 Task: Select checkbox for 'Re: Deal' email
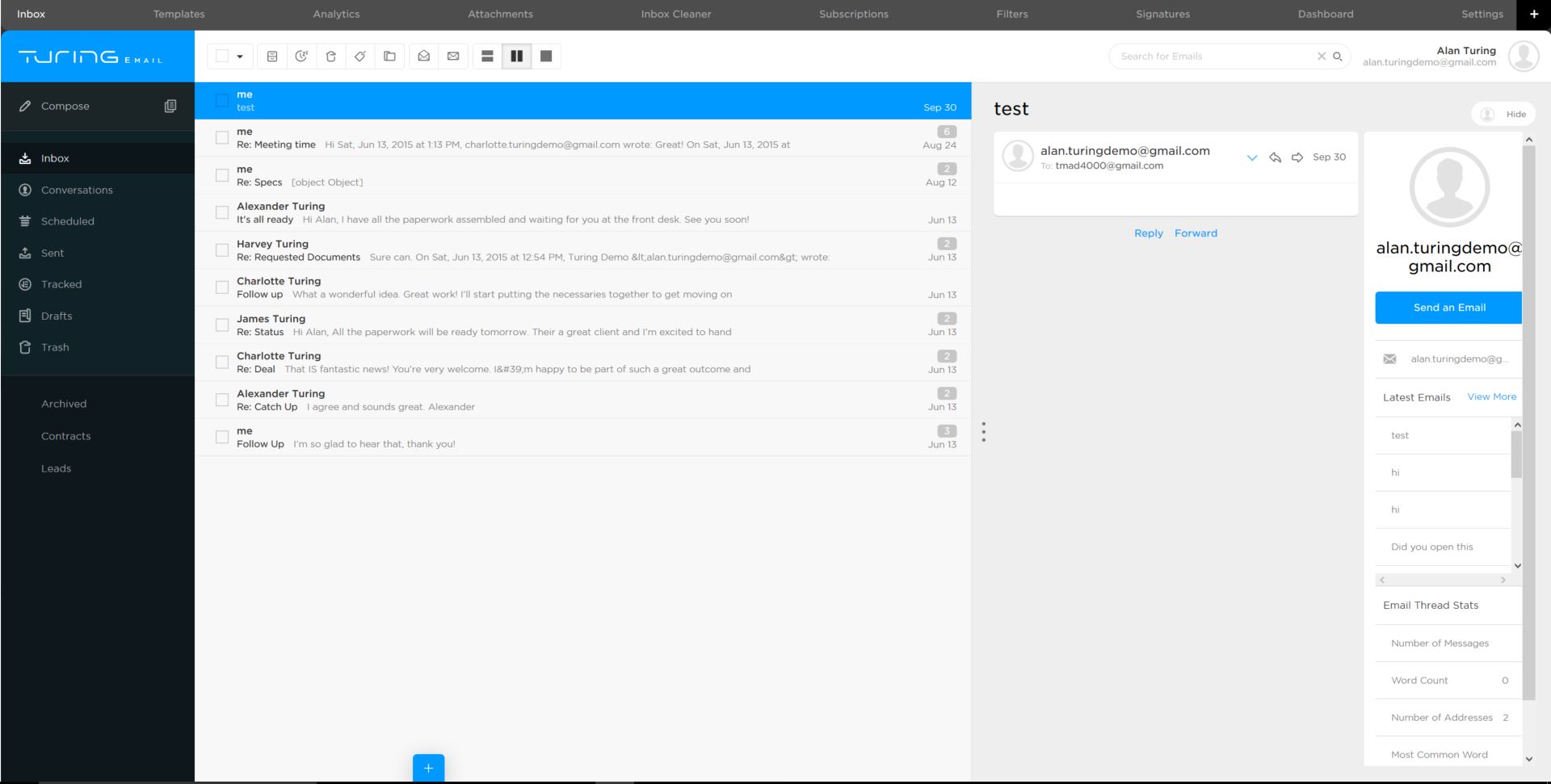click(222, 363)
